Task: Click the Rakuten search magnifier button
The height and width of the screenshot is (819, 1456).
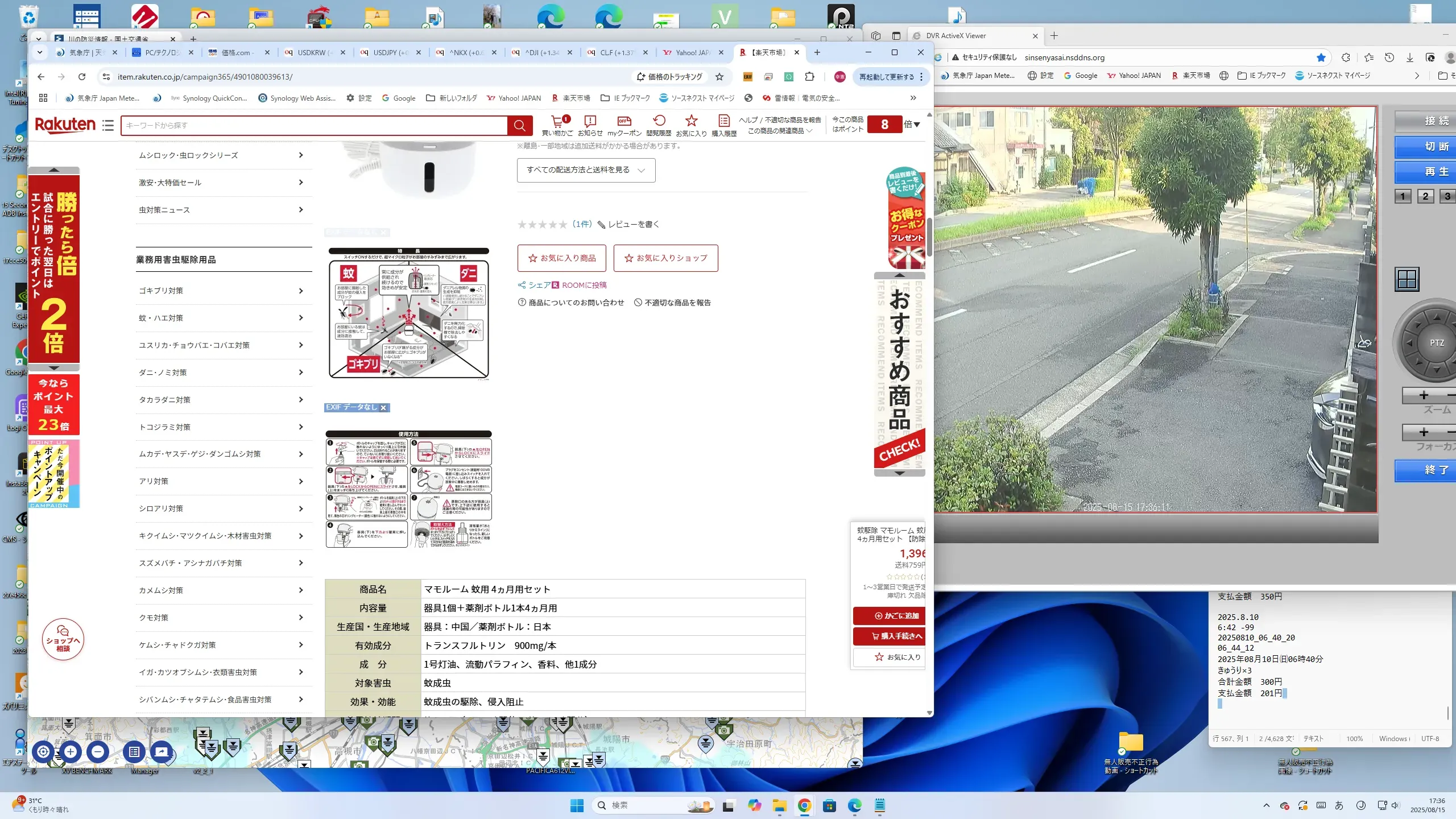Action: [519, 125]
